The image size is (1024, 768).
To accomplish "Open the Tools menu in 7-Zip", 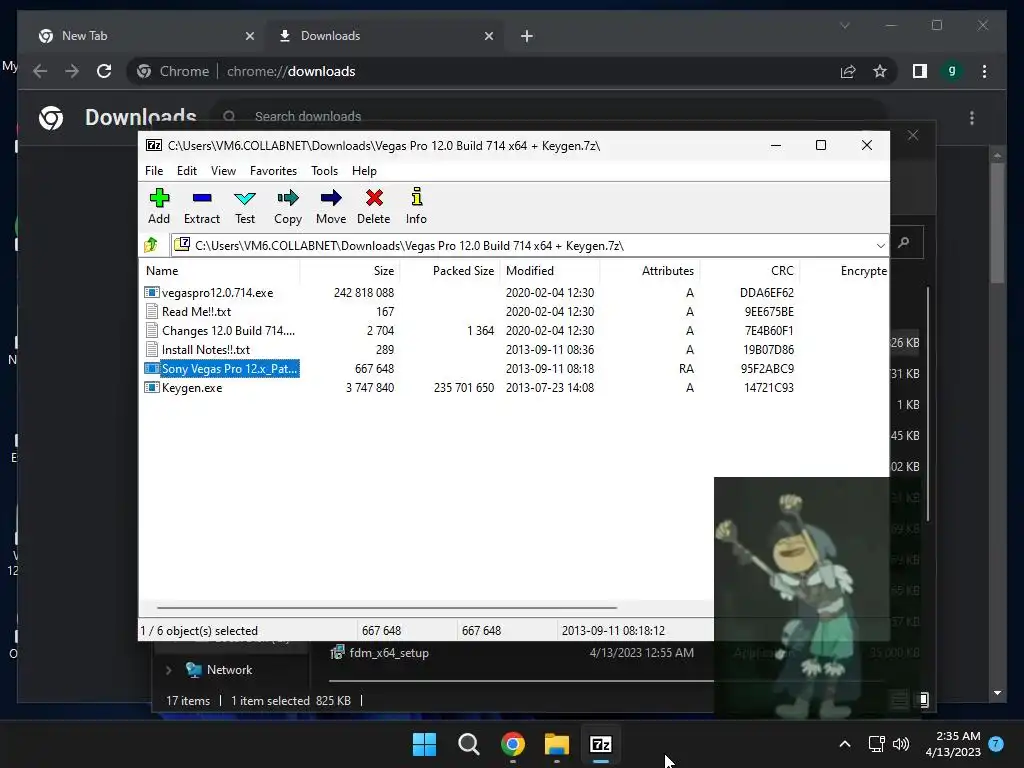I will [x=325, y=170].
